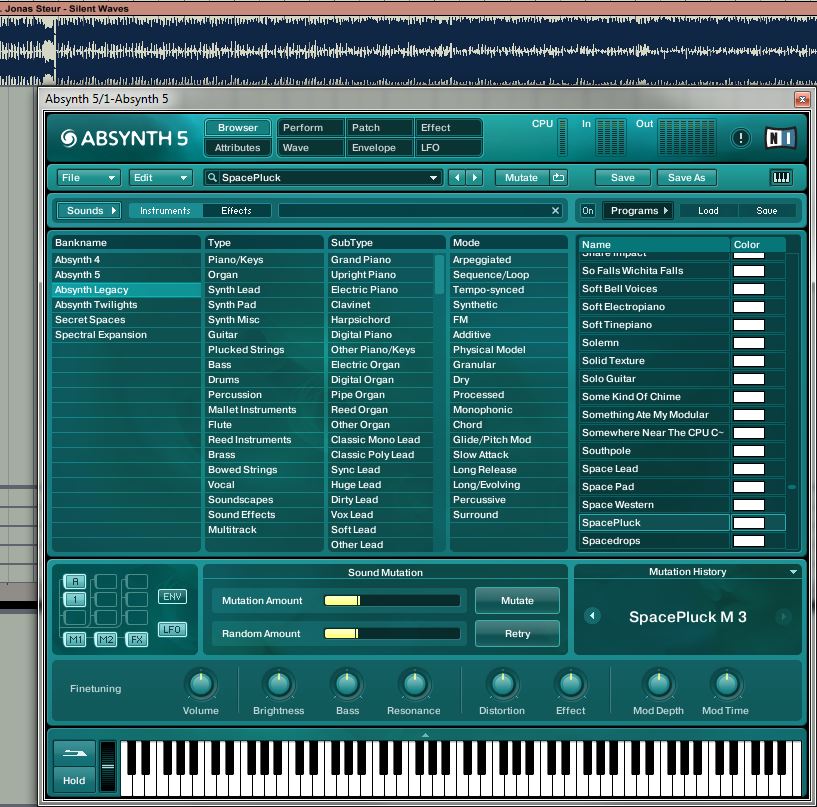
Task: Toggle the Arpeggiated mode tag
Action: click(509, 259)
